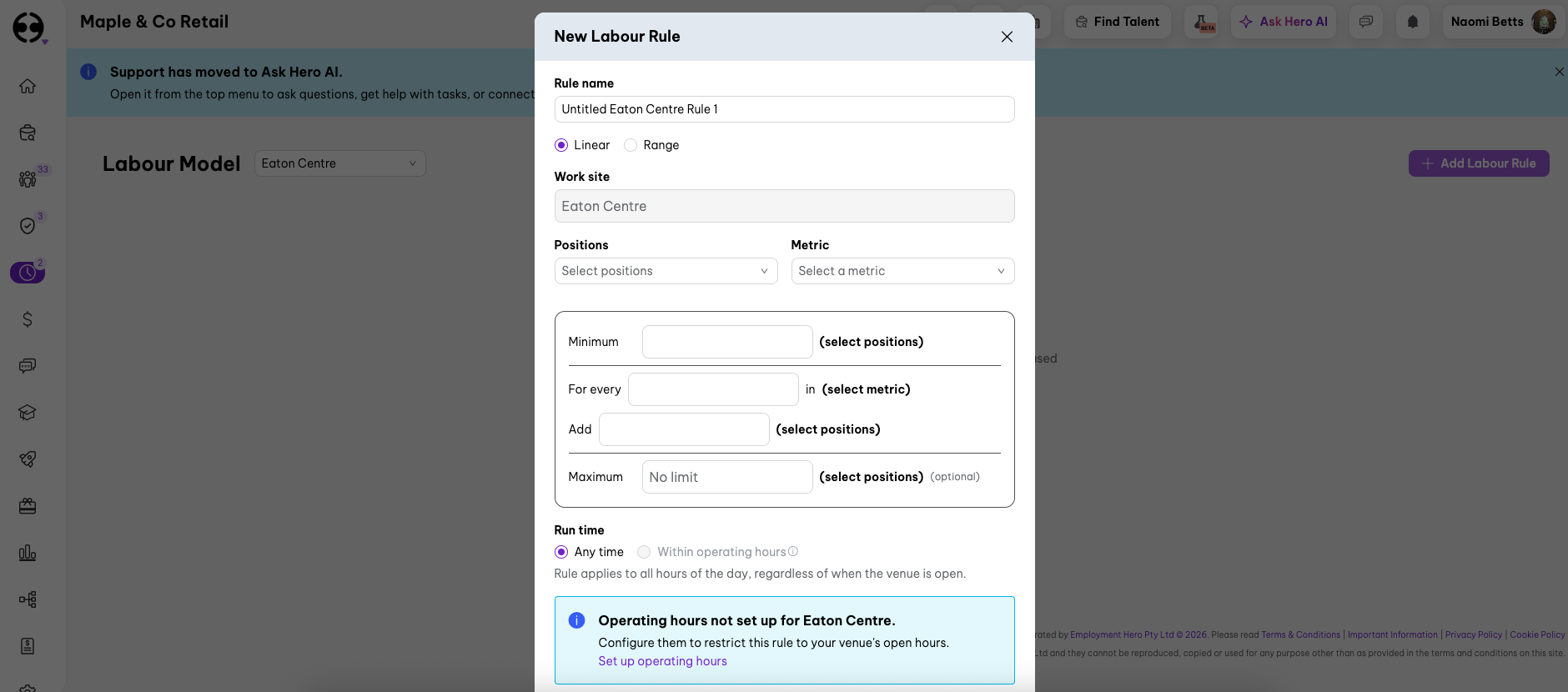The width and height of the screenshot is (1568, 692).
Task: Choose Within operating hours option
Action: pyautogui.click(x=644, y=552)
